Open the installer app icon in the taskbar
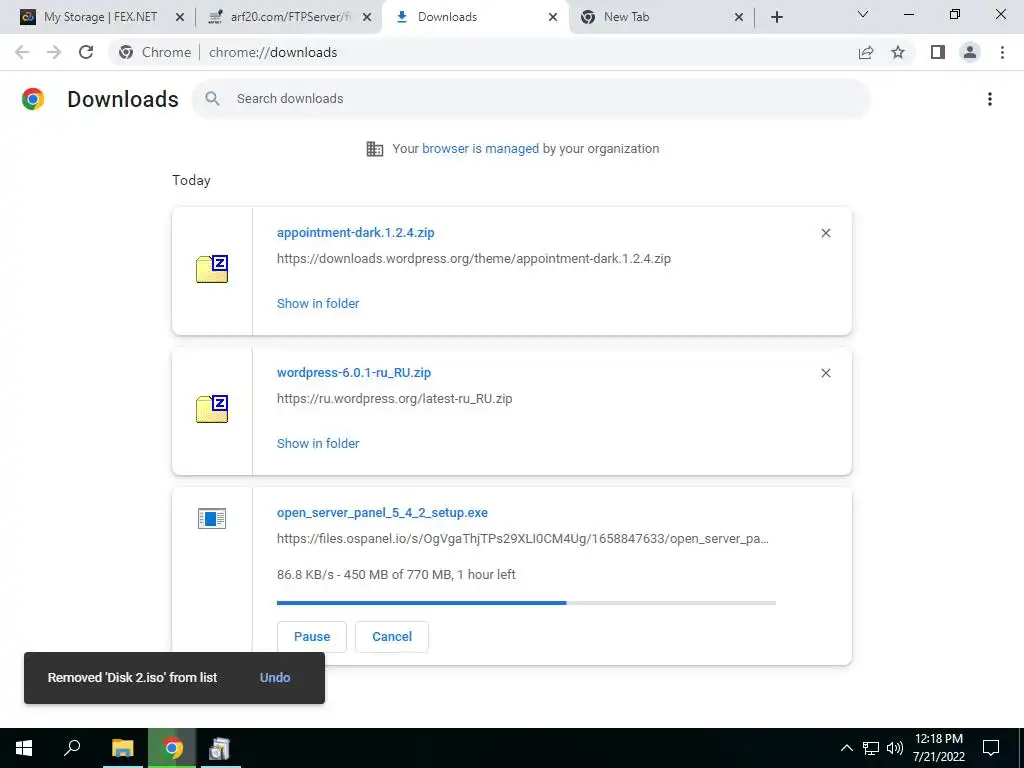This screenshot has height=768, width=1024. pyautogui.click(x=219, y=748)
